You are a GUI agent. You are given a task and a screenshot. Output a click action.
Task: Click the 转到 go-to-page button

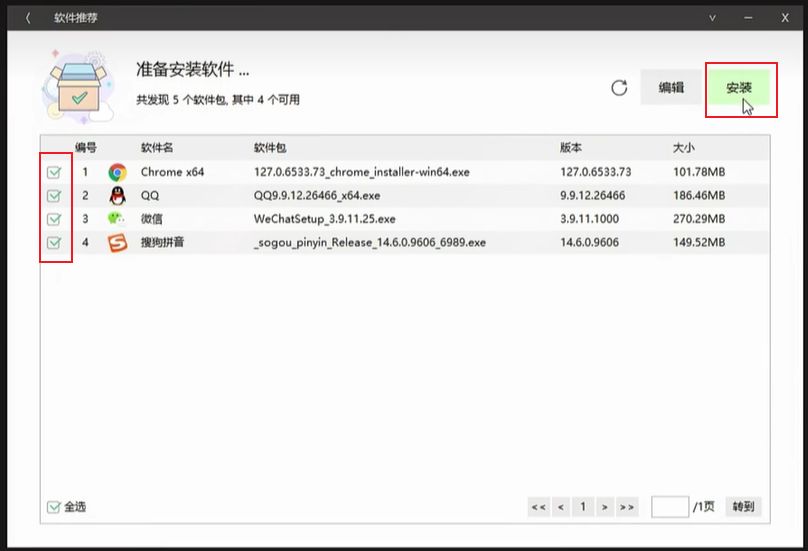click(743, 507)
